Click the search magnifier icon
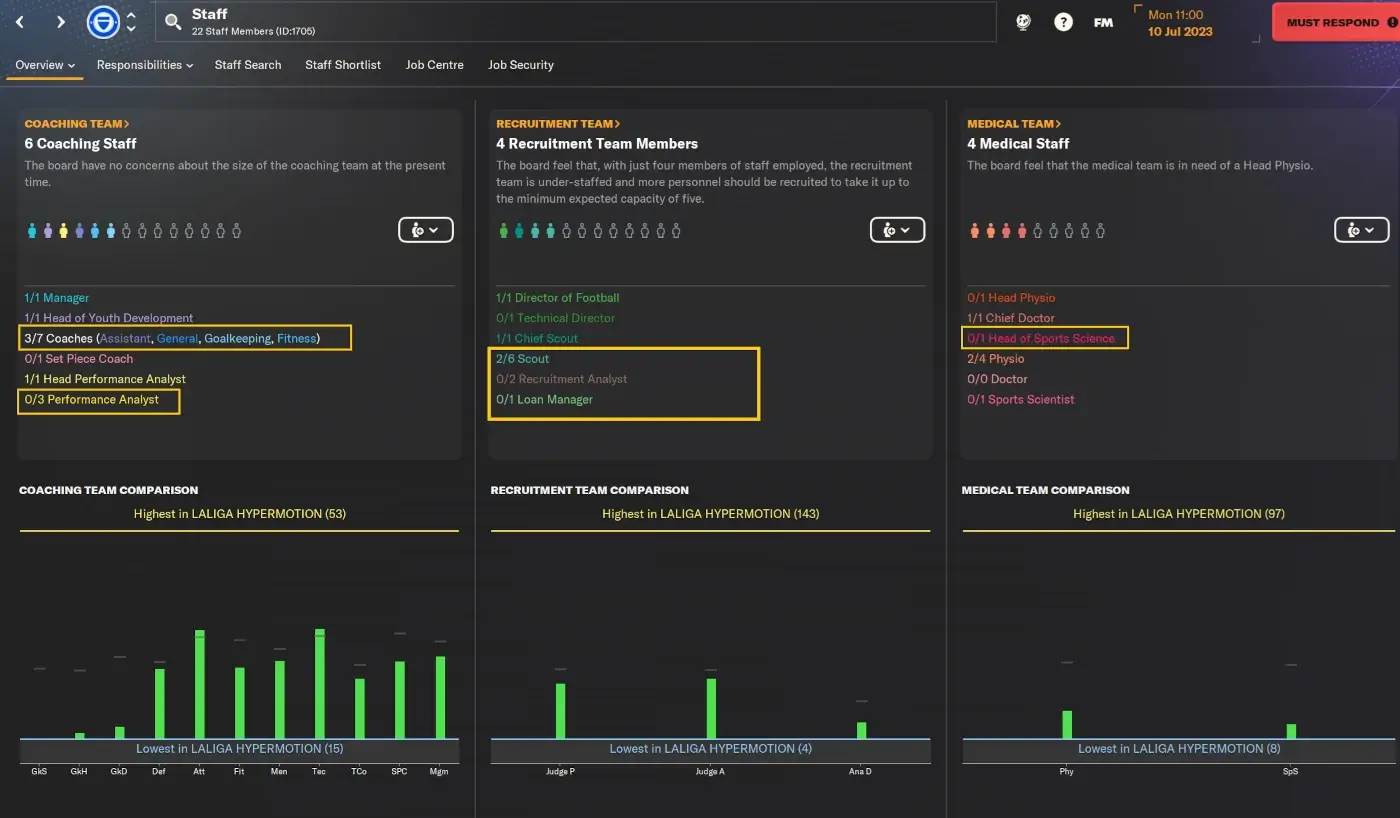 point(173,22)
